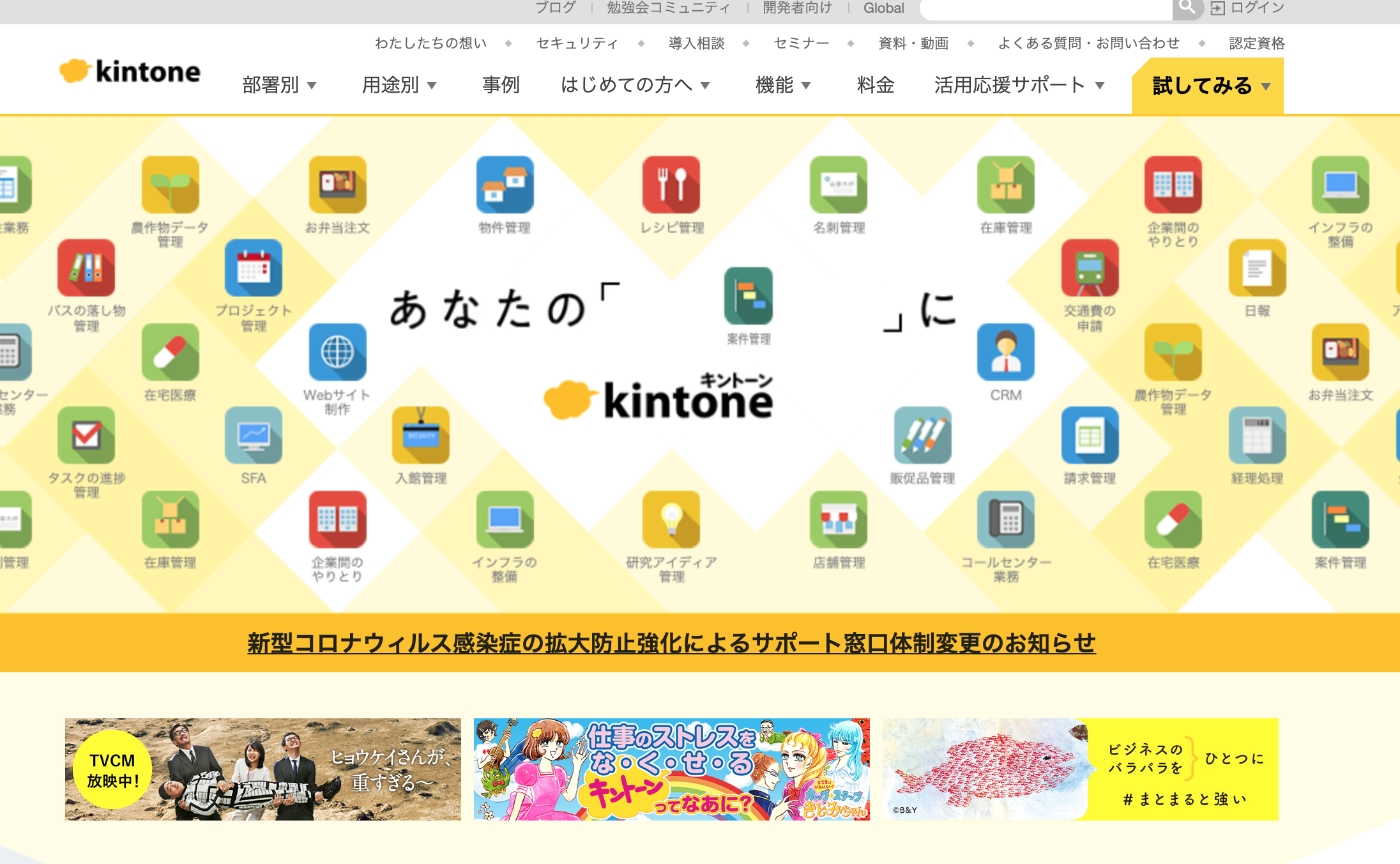Click the SFA monitor chart icon
1400x864 pixels.
tap(254, 435)
